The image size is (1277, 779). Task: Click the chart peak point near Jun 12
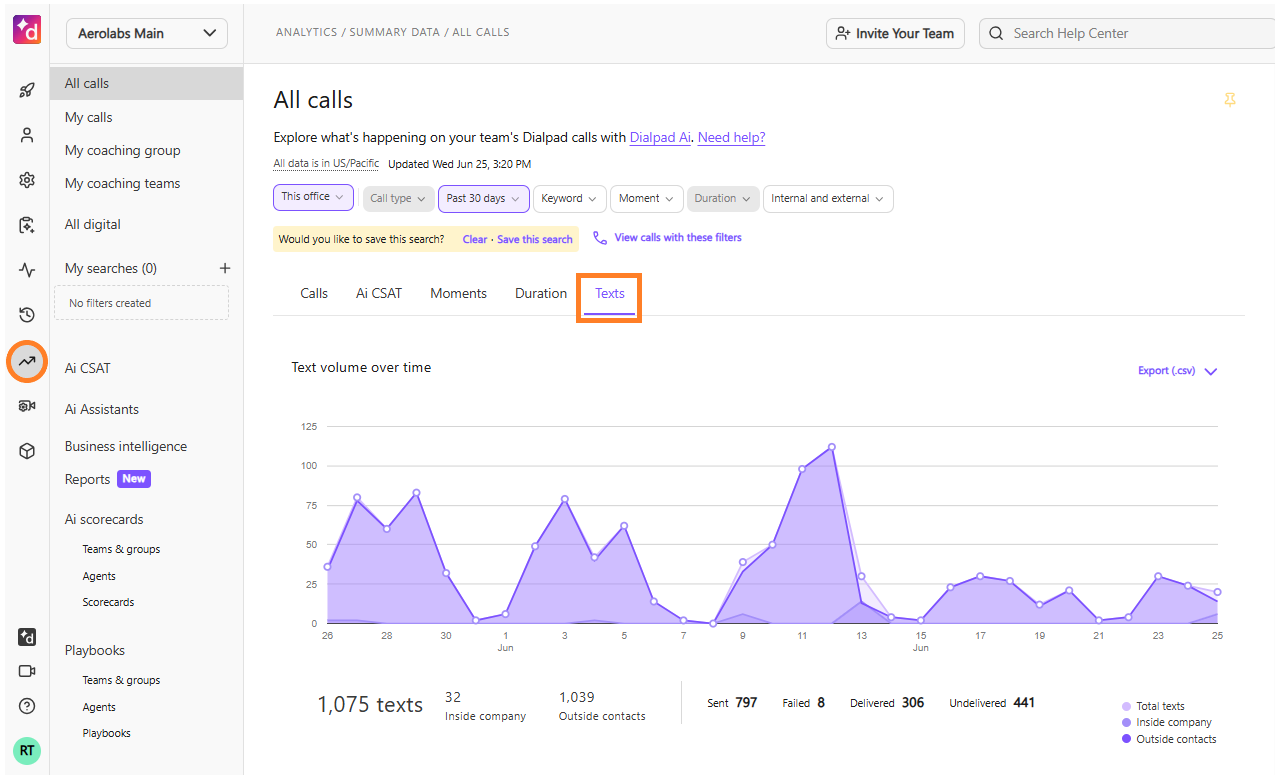[832, 447]
